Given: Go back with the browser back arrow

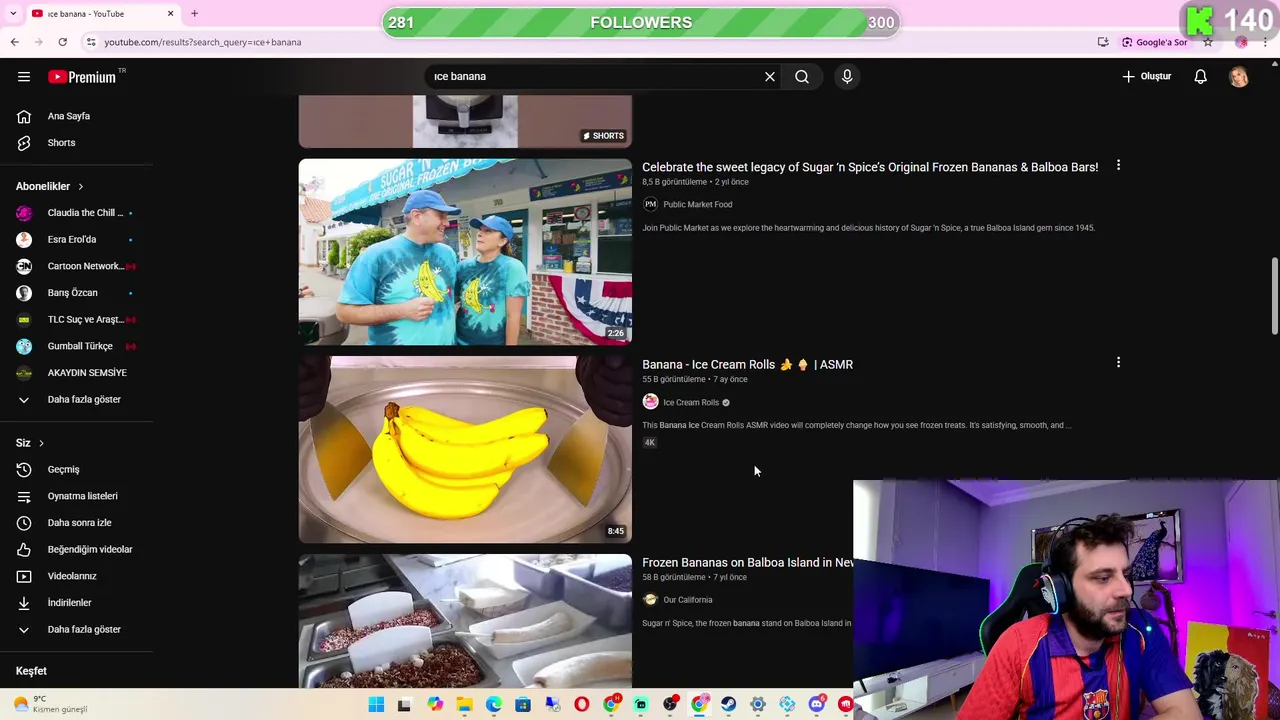Looking at the screenshot, I should [14, 42].
